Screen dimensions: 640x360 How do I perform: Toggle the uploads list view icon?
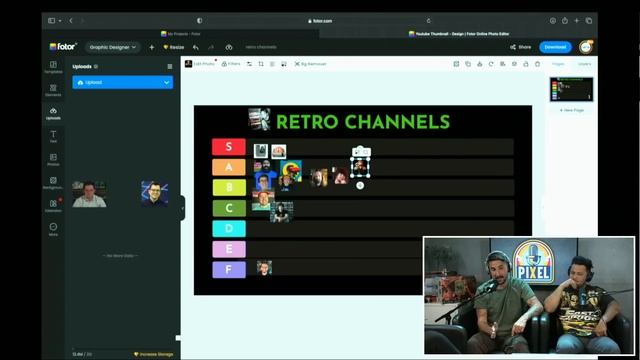(170, 67)
